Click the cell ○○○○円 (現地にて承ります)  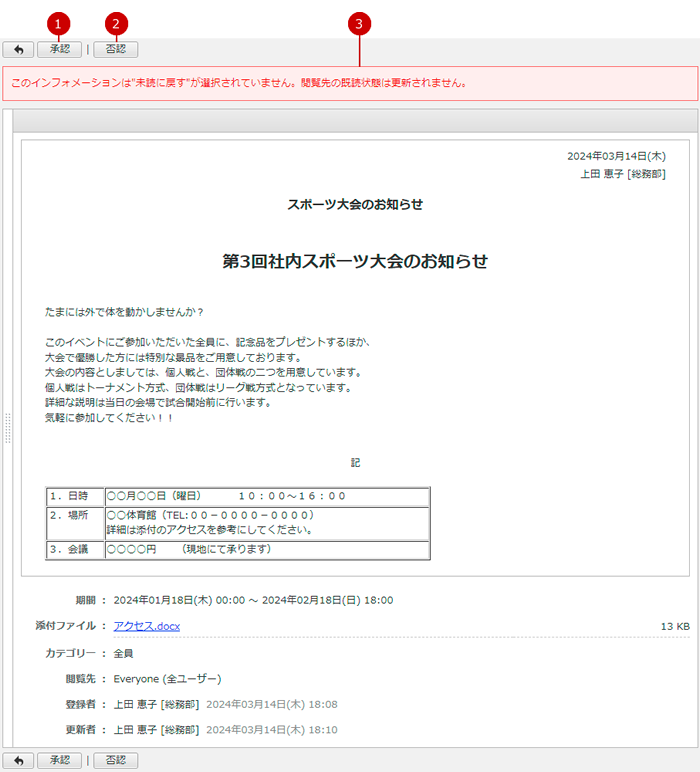pos(267,549)
